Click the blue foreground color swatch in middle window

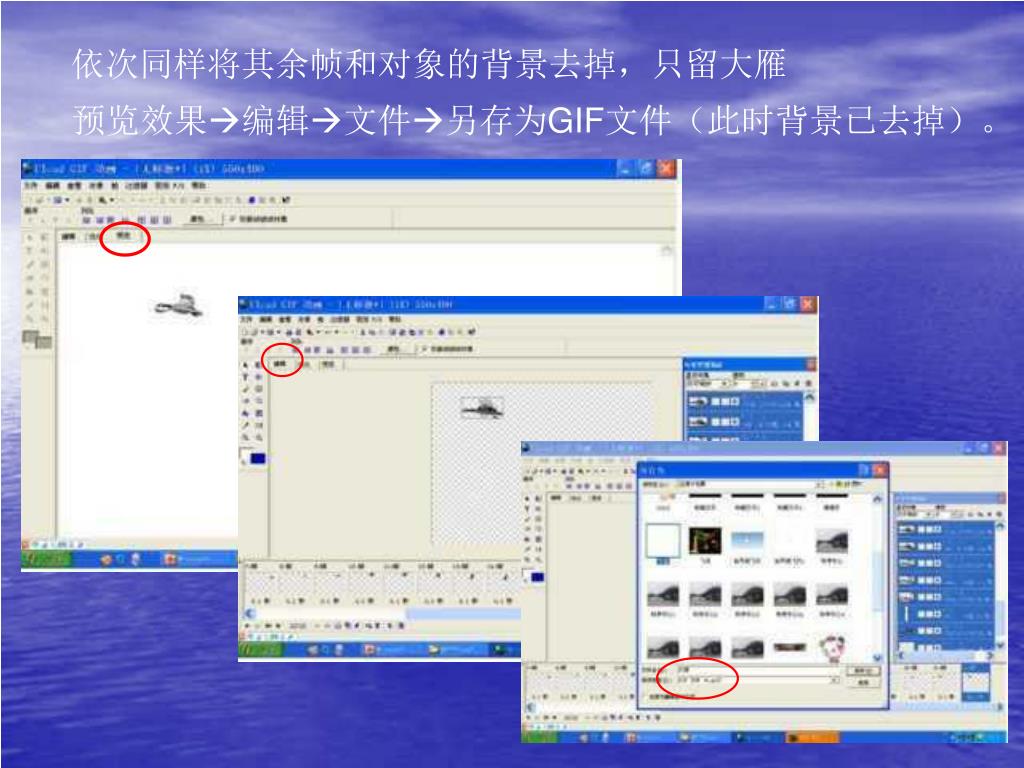(258, 458)
